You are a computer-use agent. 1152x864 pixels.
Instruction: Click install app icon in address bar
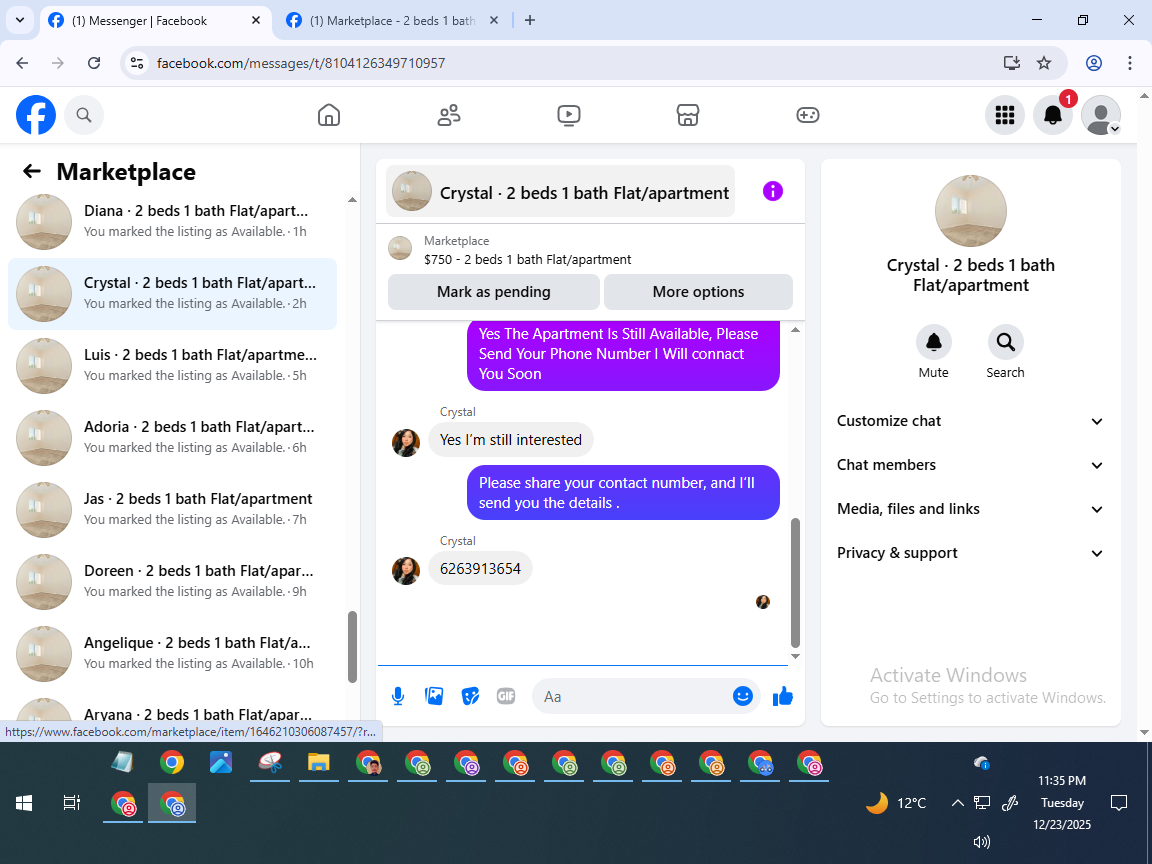click(1012, 63)
